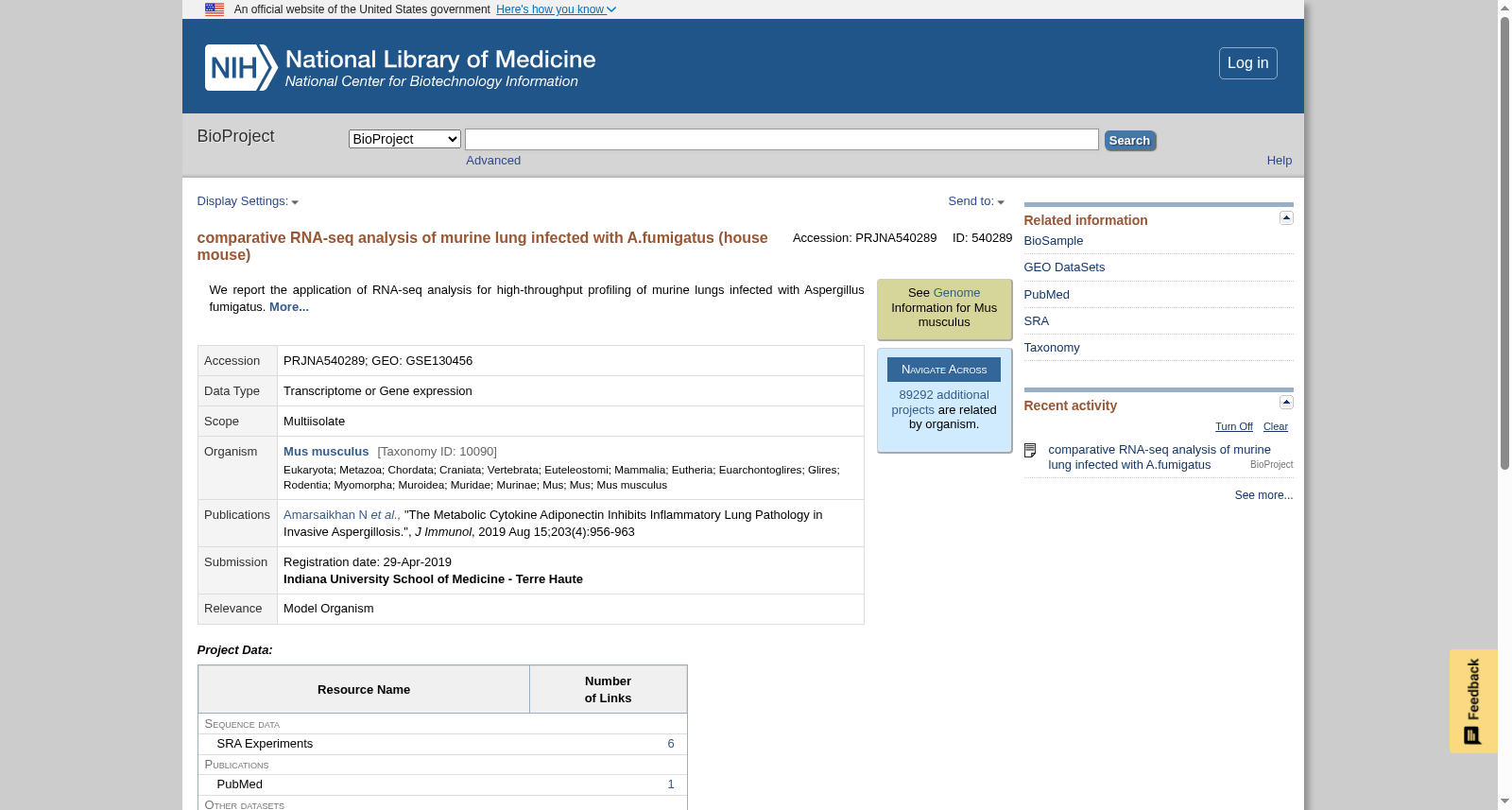This screenshot has height=810, width=1512.
Task: Open Genome information link
Action: [x=957, y=293]
